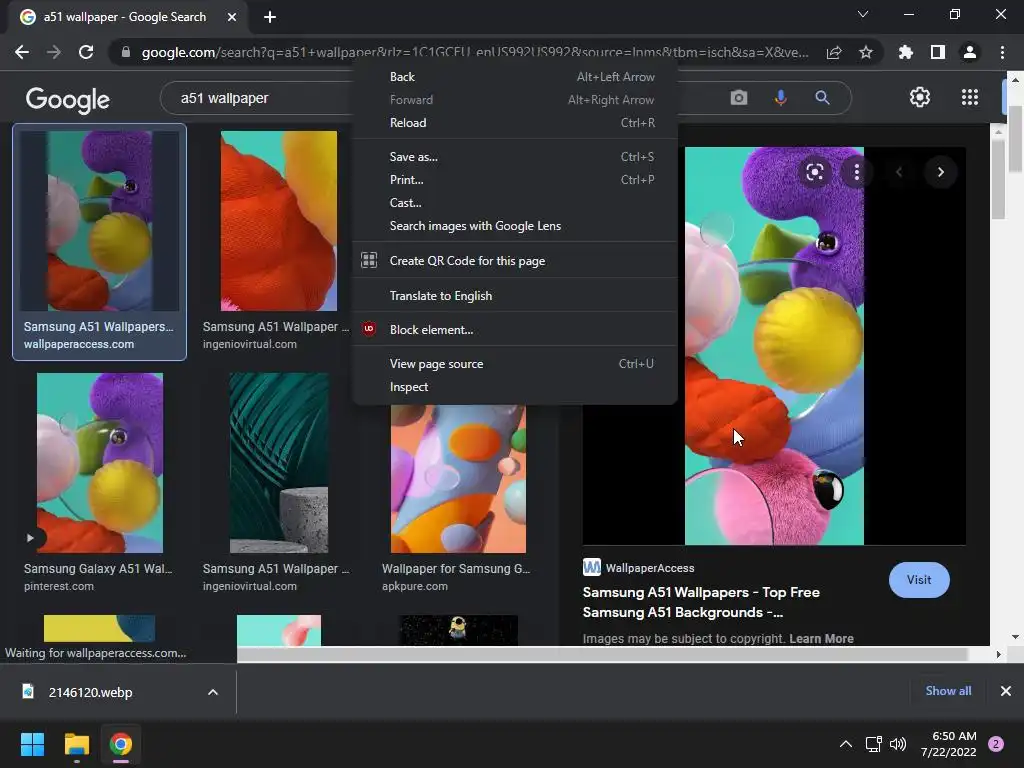The width and height of the screenshot is (1024, 768).
Task: Go to previous image in preview
Action: pos(899,172)
